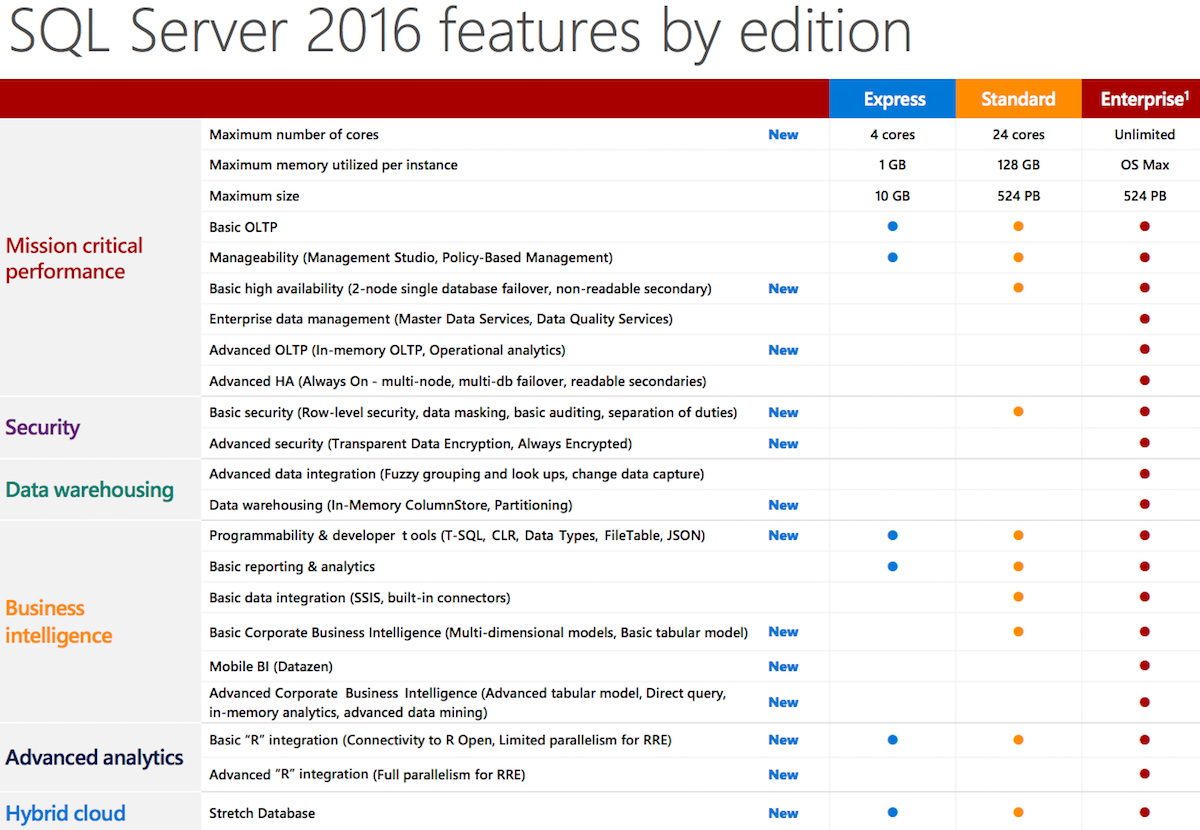Click Standard dot in Basic security row
Image resolution: width=1200 pixels, height=830 pixels.
click(1018, 412)
